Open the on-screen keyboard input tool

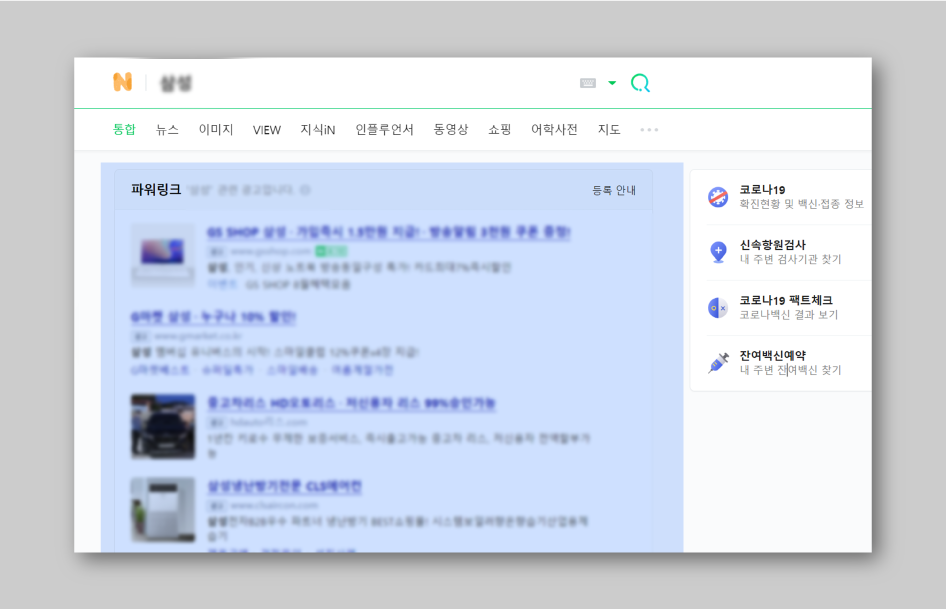[x=588, y=83]
